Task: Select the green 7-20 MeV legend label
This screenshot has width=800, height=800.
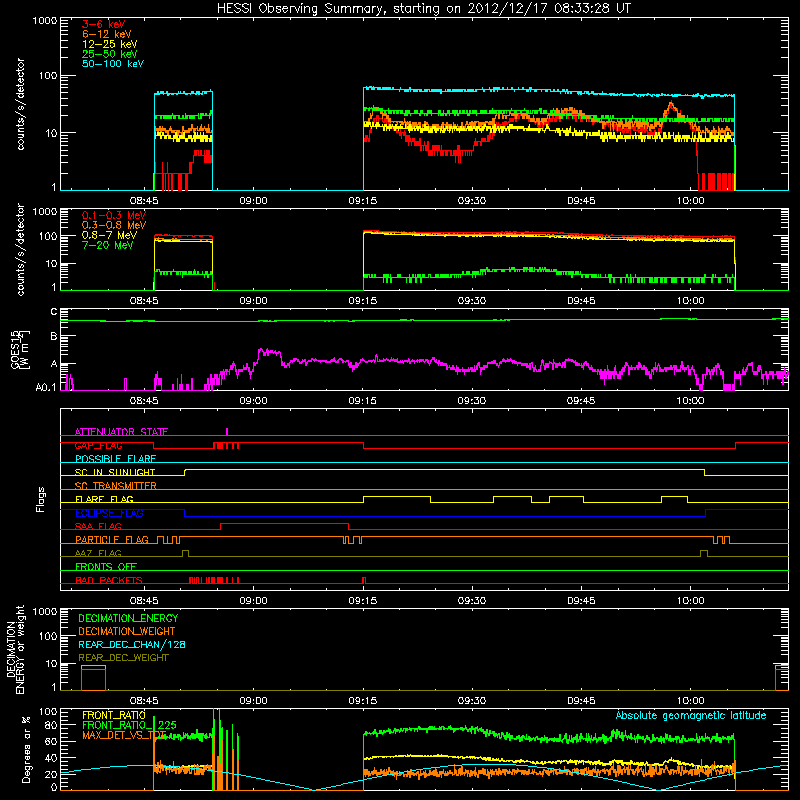Action: pos(107,245)
